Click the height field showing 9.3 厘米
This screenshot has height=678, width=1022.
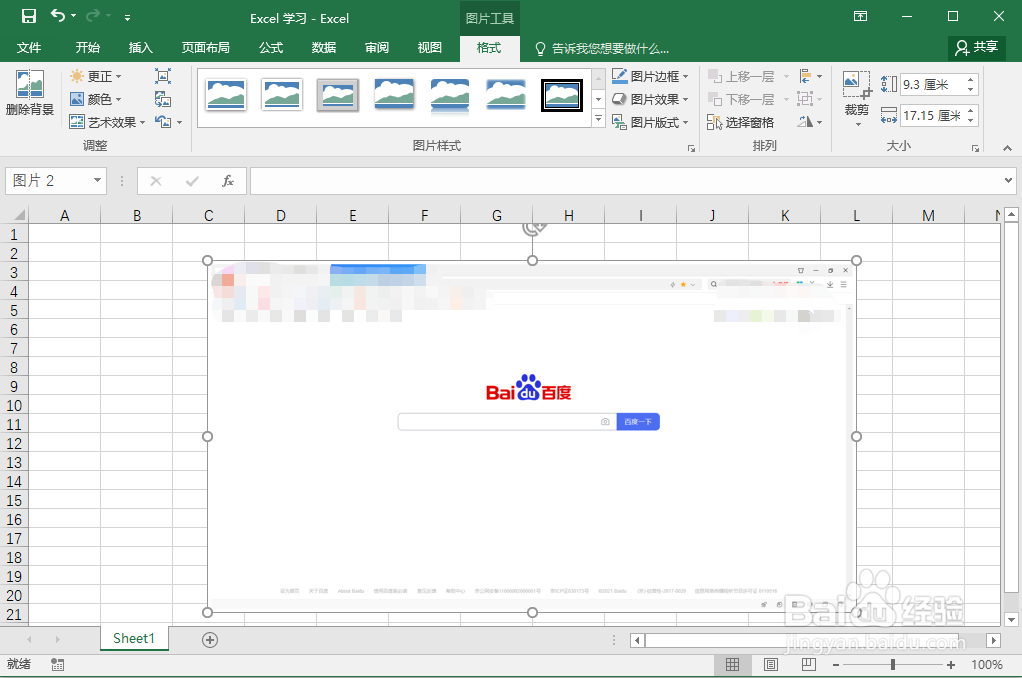click(932, 85)
